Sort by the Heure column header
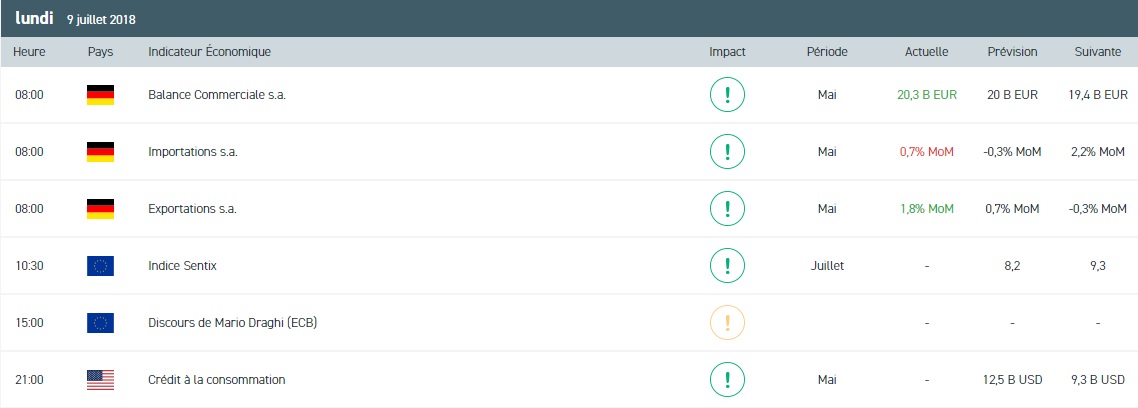 pyautogui.click(x=27, y=52)
